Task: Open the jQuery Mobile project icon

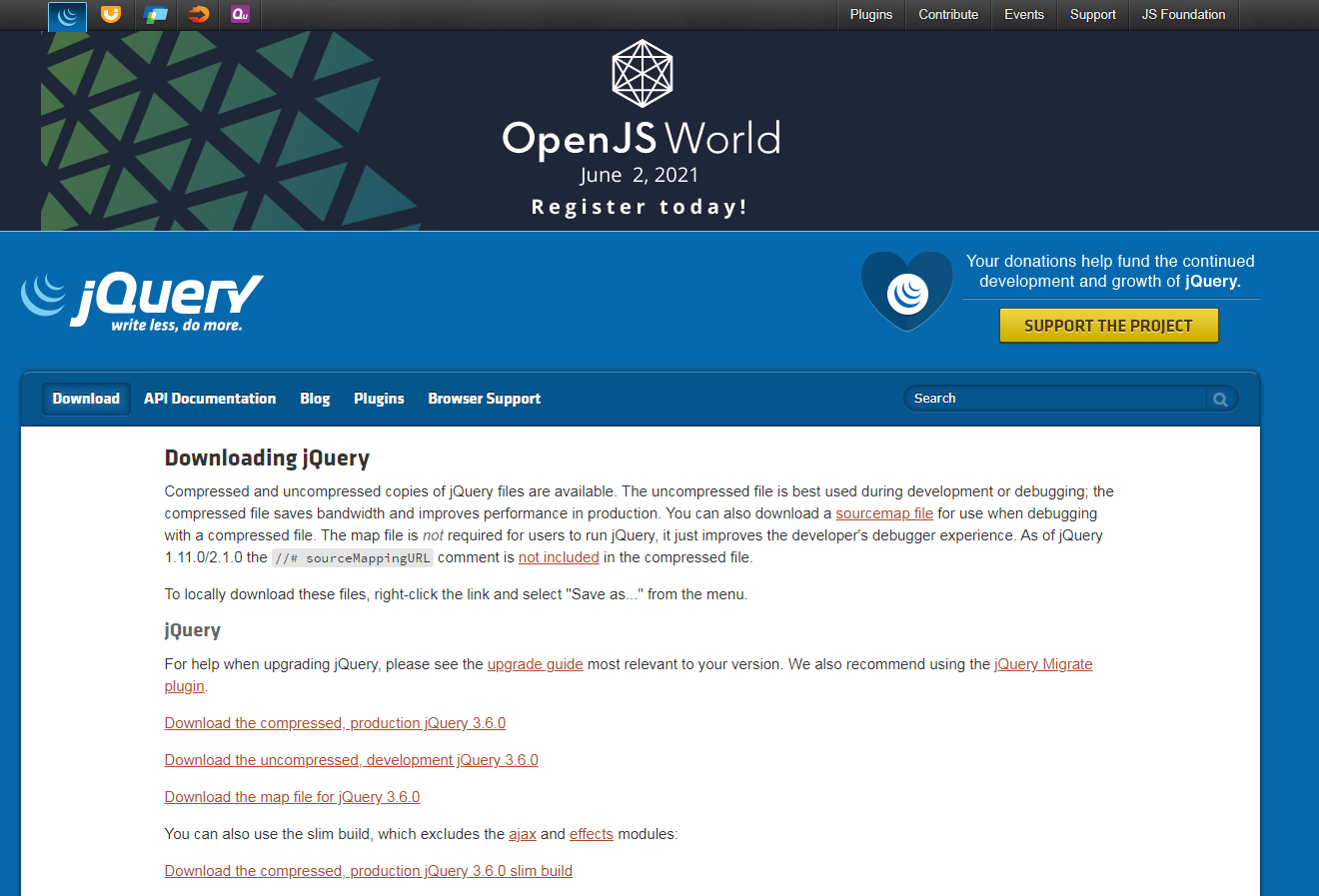Action: (x=155, y=14)
